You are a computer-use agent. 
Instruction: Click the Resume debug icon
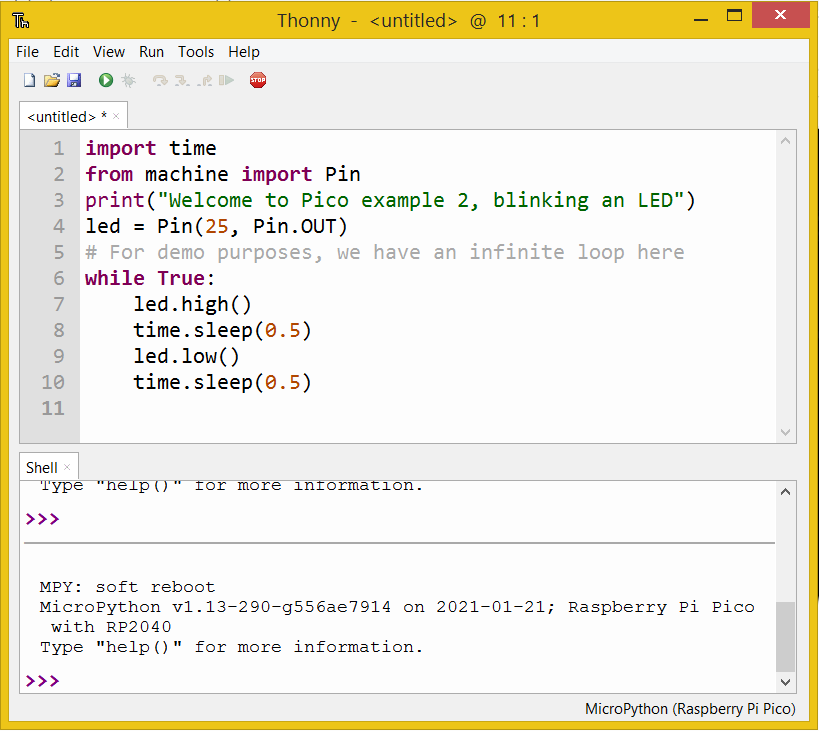pyautogui.click(x=226, y=80)
